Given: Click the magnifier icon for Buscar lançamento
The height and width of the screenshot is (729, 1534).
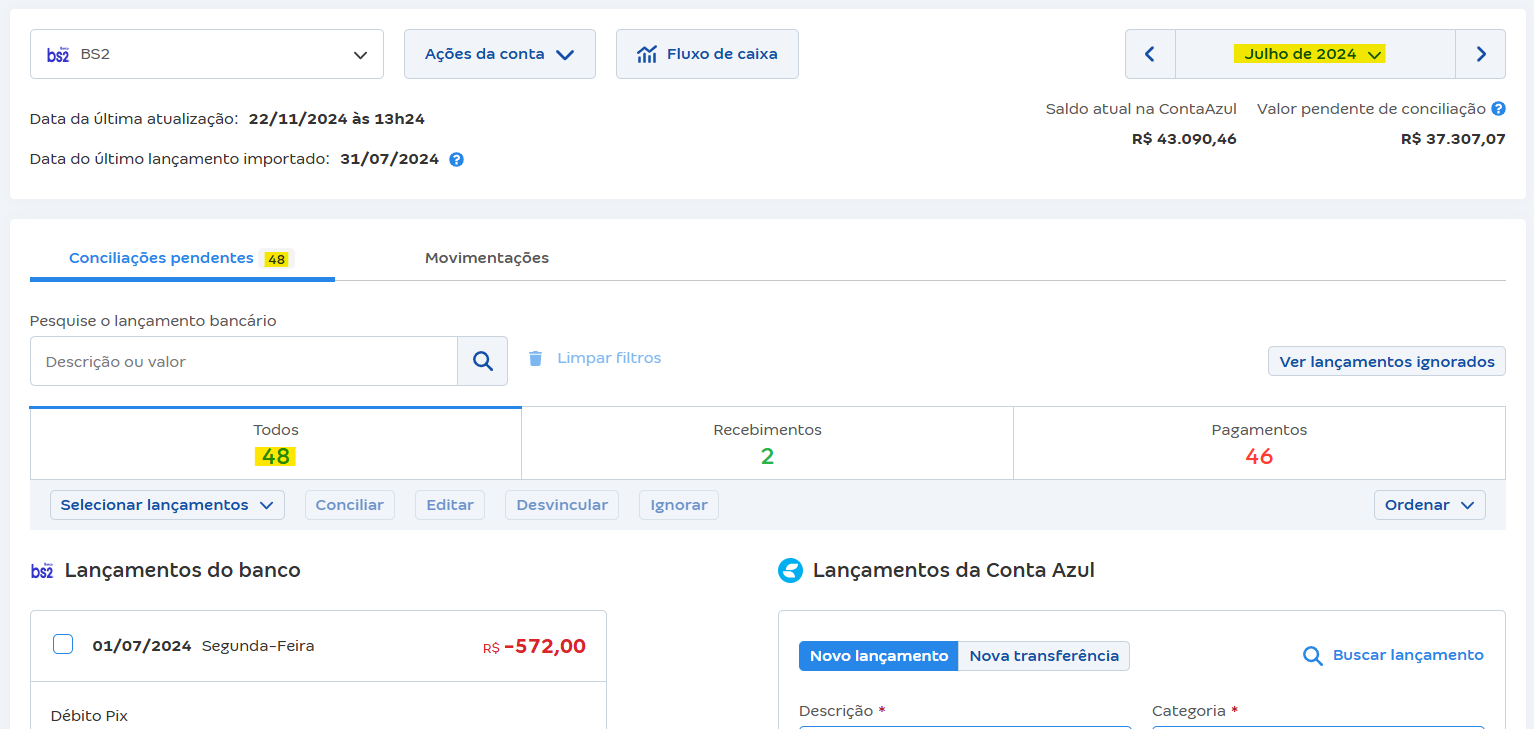Looking at the screenshot, I should tap(1311, 655).
